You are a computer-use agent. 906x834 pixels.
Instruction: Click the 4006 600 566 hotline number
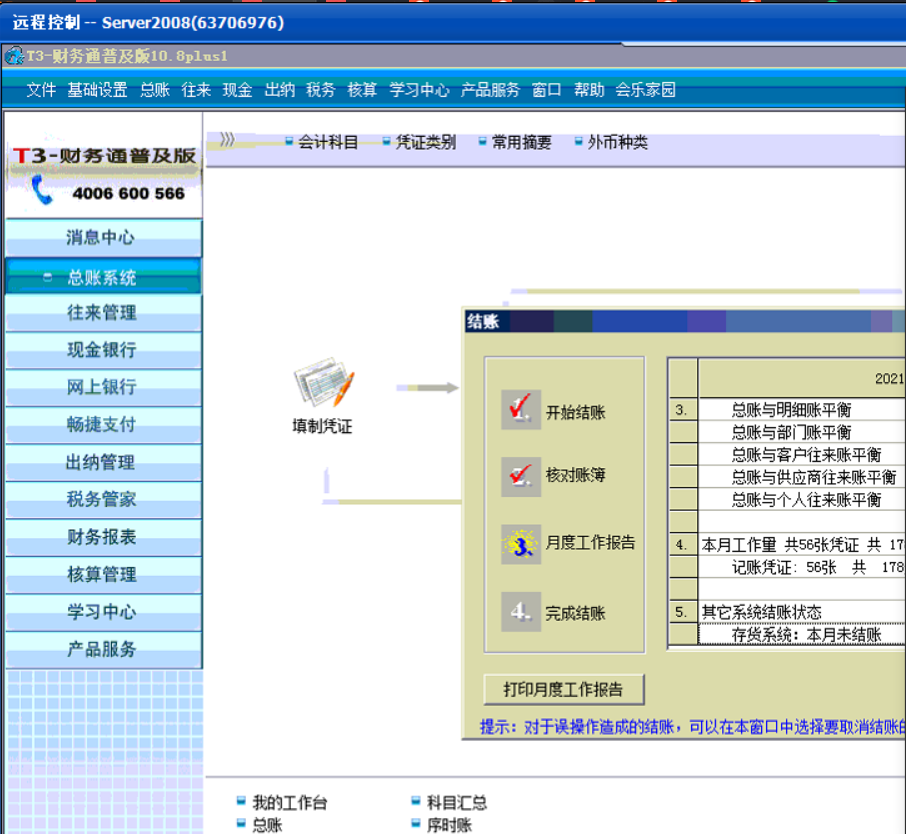click(x=128, y=193)
